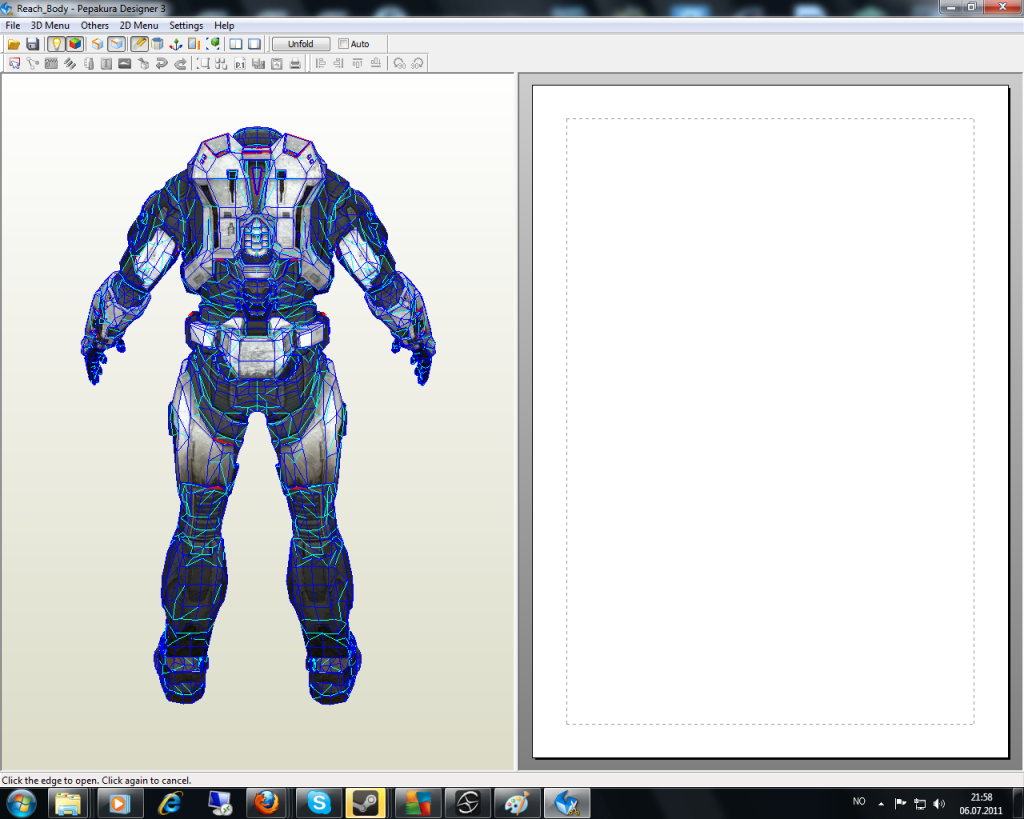Image resolution: width=1024 pixels, height=819 pixels.
Task: Show hidden system tray icons arrow
Action: [881, 803]
